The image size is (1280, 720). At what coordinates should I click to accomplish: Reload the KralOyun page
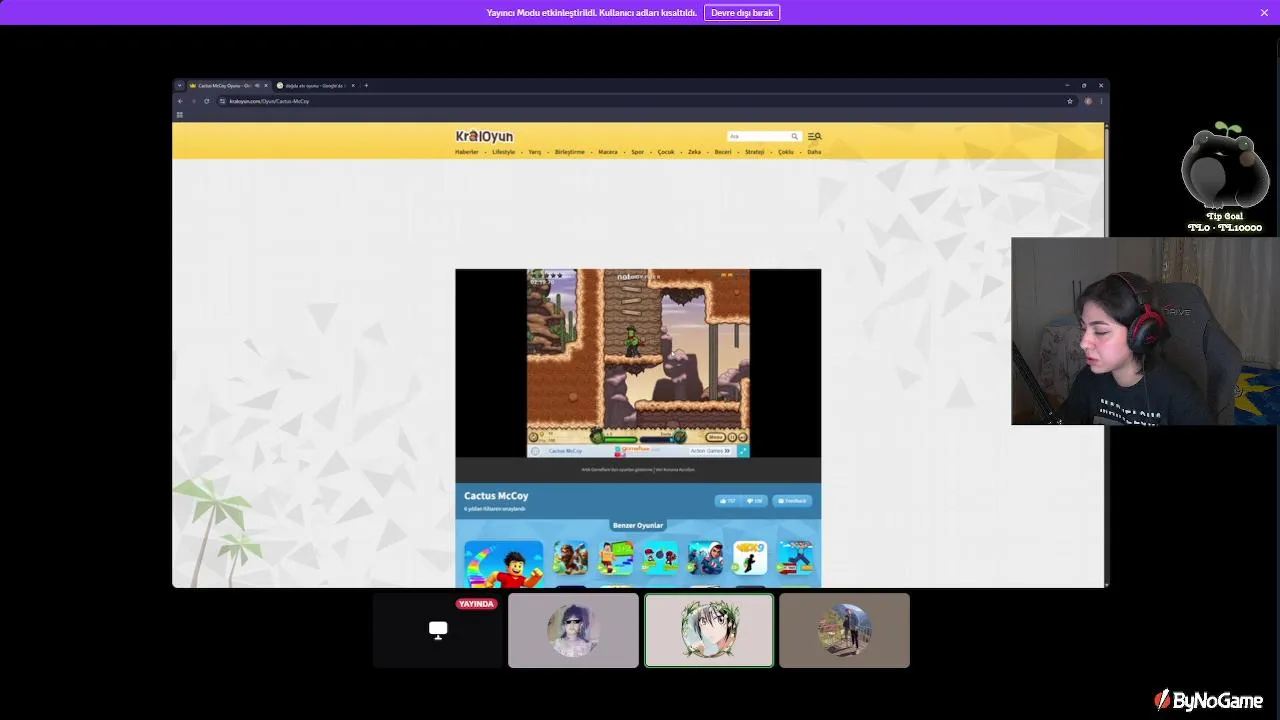coord(207,101)
